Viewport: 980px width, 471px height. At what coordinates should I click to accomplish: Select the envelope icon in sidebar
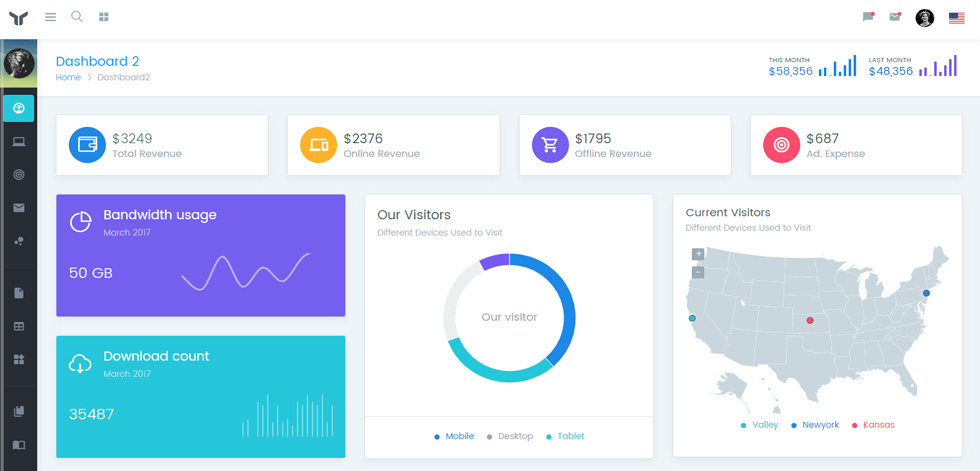19,208
